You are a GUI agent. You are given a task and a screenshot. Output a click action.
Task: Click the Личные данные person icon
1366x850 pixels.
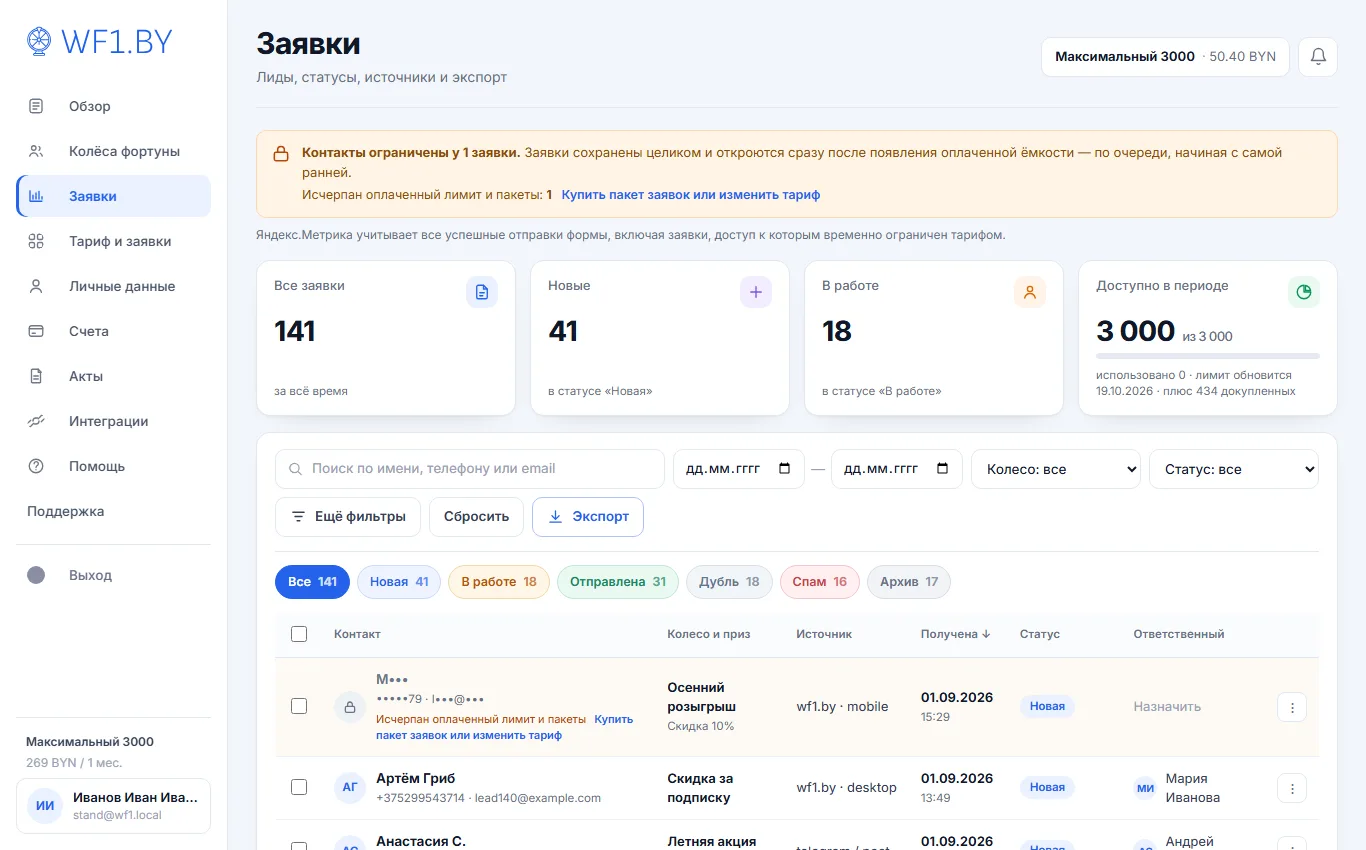point(36,286)
